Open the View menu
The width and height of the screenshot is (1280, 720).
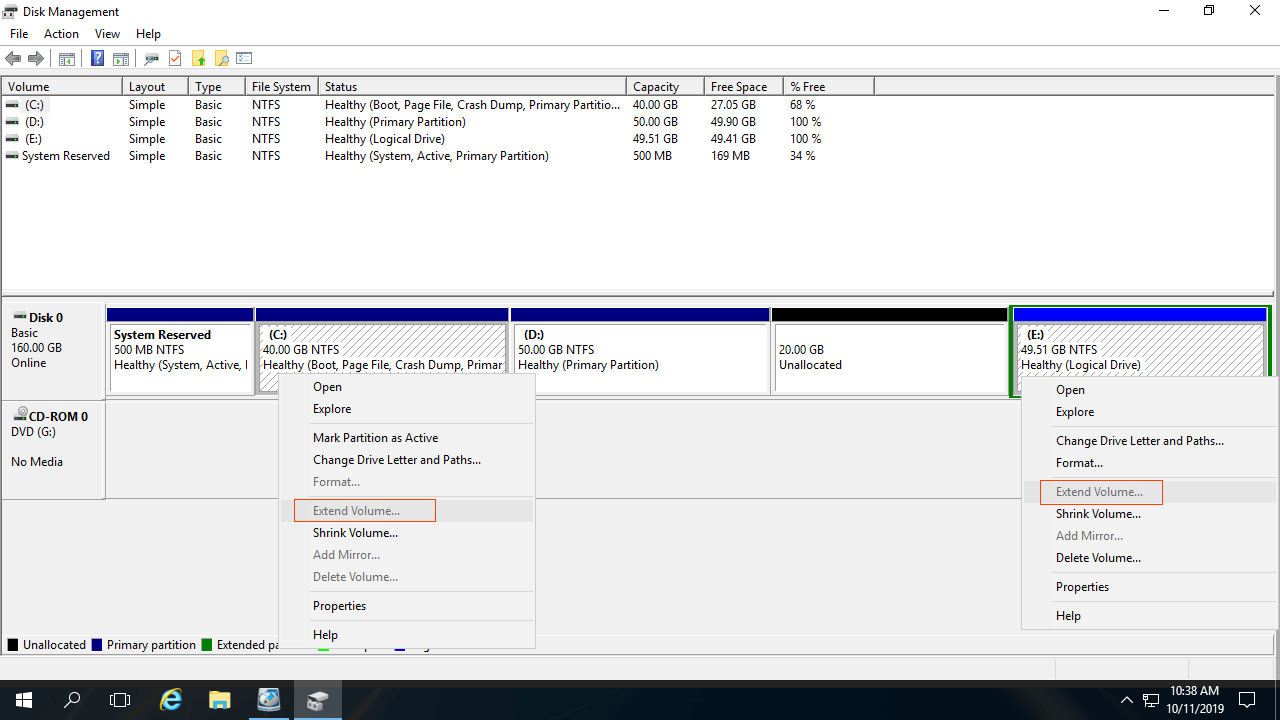click(x=107, y=34)
